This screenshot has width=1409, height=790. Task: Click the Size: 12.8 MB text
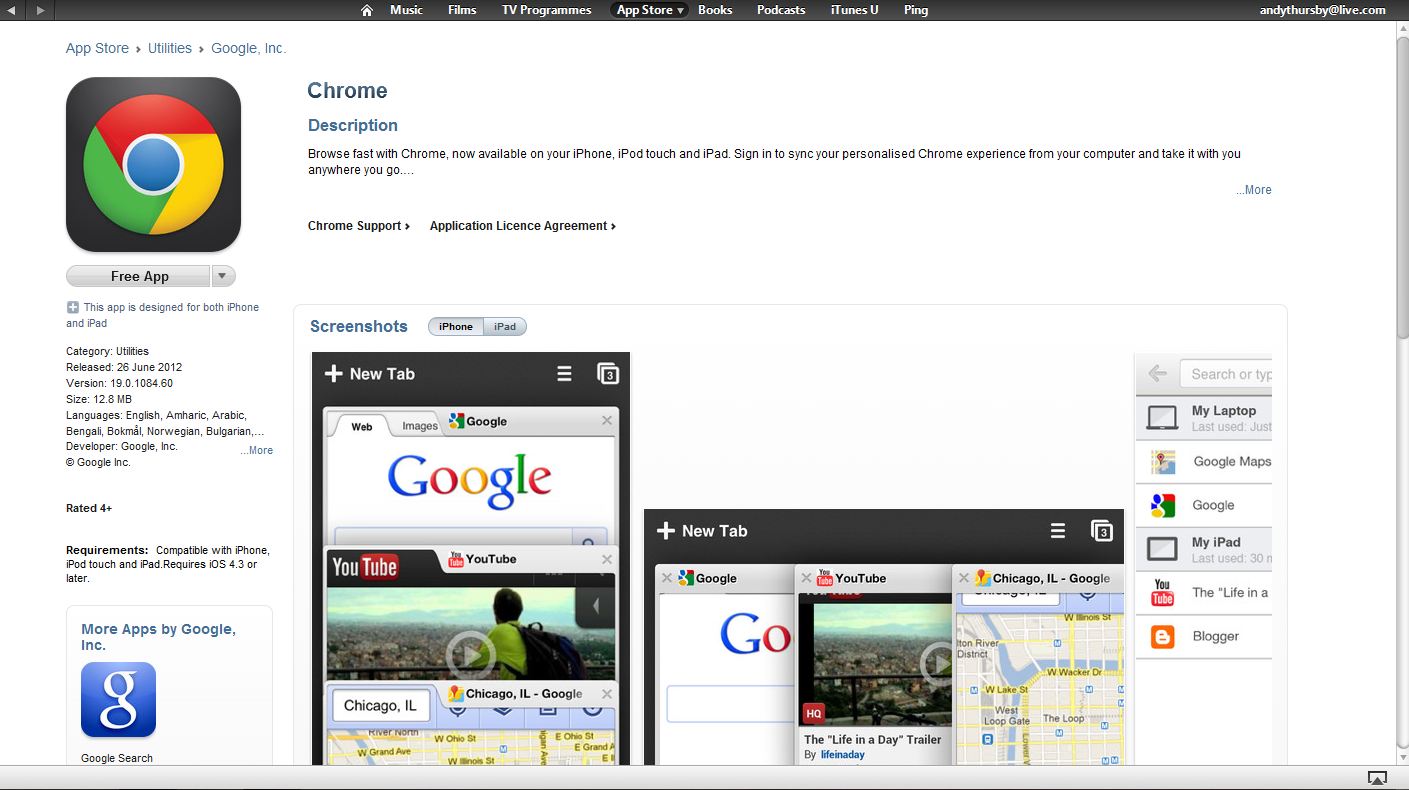(99, 399)
